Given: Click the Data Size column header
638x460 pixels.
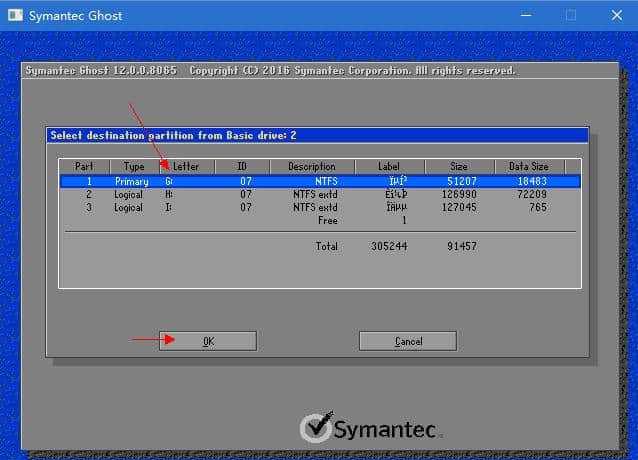Looking at the screenshot, I should tap(529, 166).
